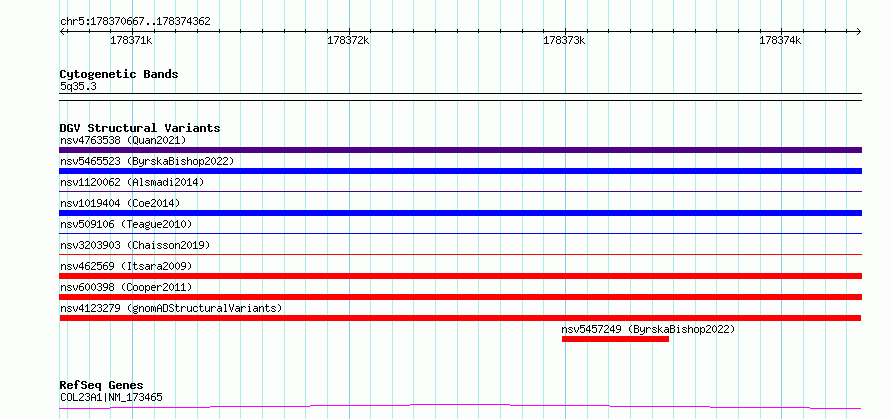Click the dark purple nsv4763538 variant bar
Screen dimensions: 890x419
pyautogui.click(x=460, y=150)
